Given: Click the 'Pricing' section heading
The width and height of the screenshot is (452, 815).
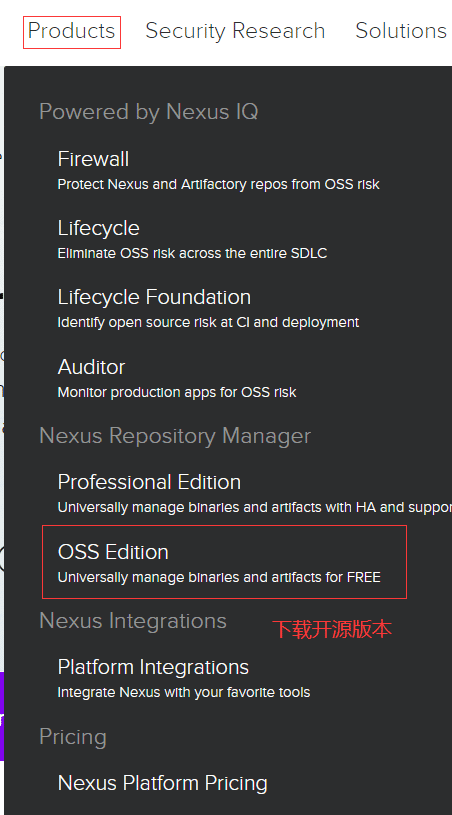Looking at the screenshot, I should [x=73, y=737].
